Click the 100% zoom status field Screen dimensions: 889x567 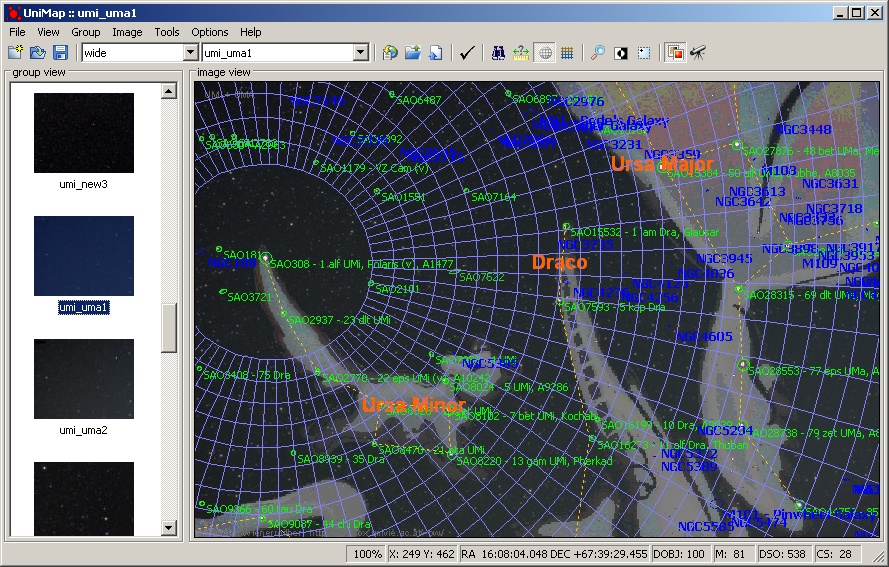(366, 554)
